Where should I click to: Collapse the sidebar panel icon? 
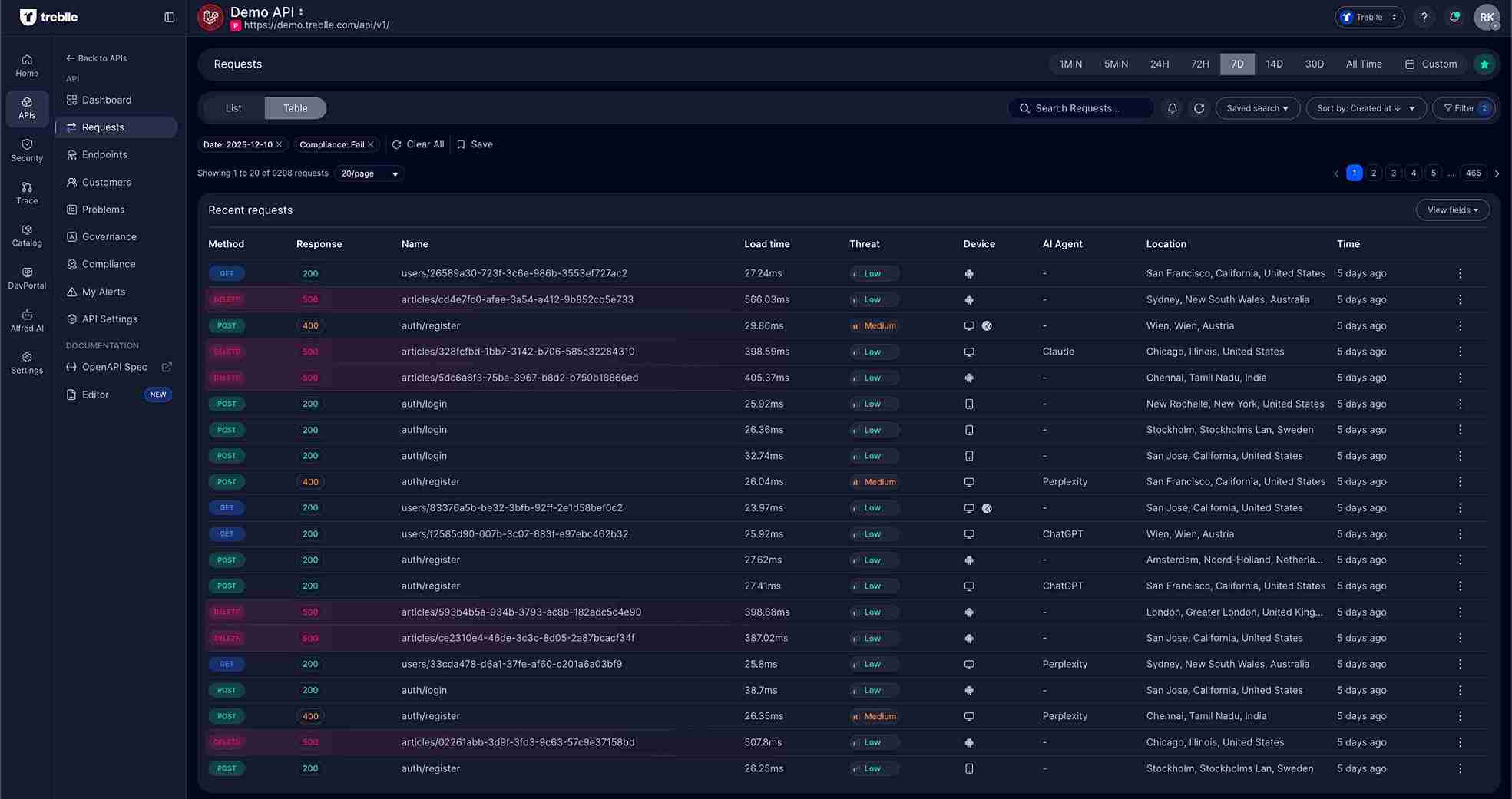click(x=170, y=17)
